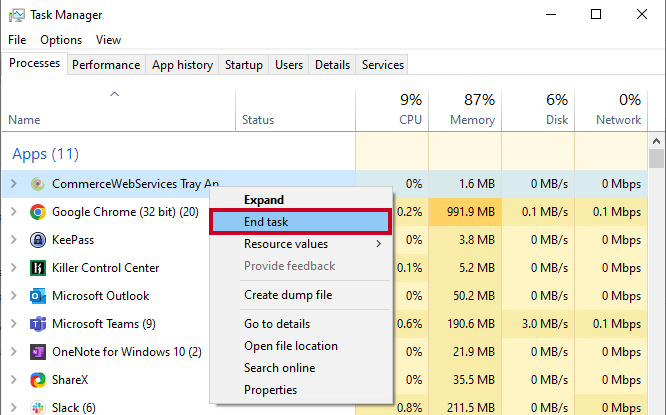Image resolution: width=666 pixels, height=415 pixels.
Task: Open the View menu
Action: point(108,40)
